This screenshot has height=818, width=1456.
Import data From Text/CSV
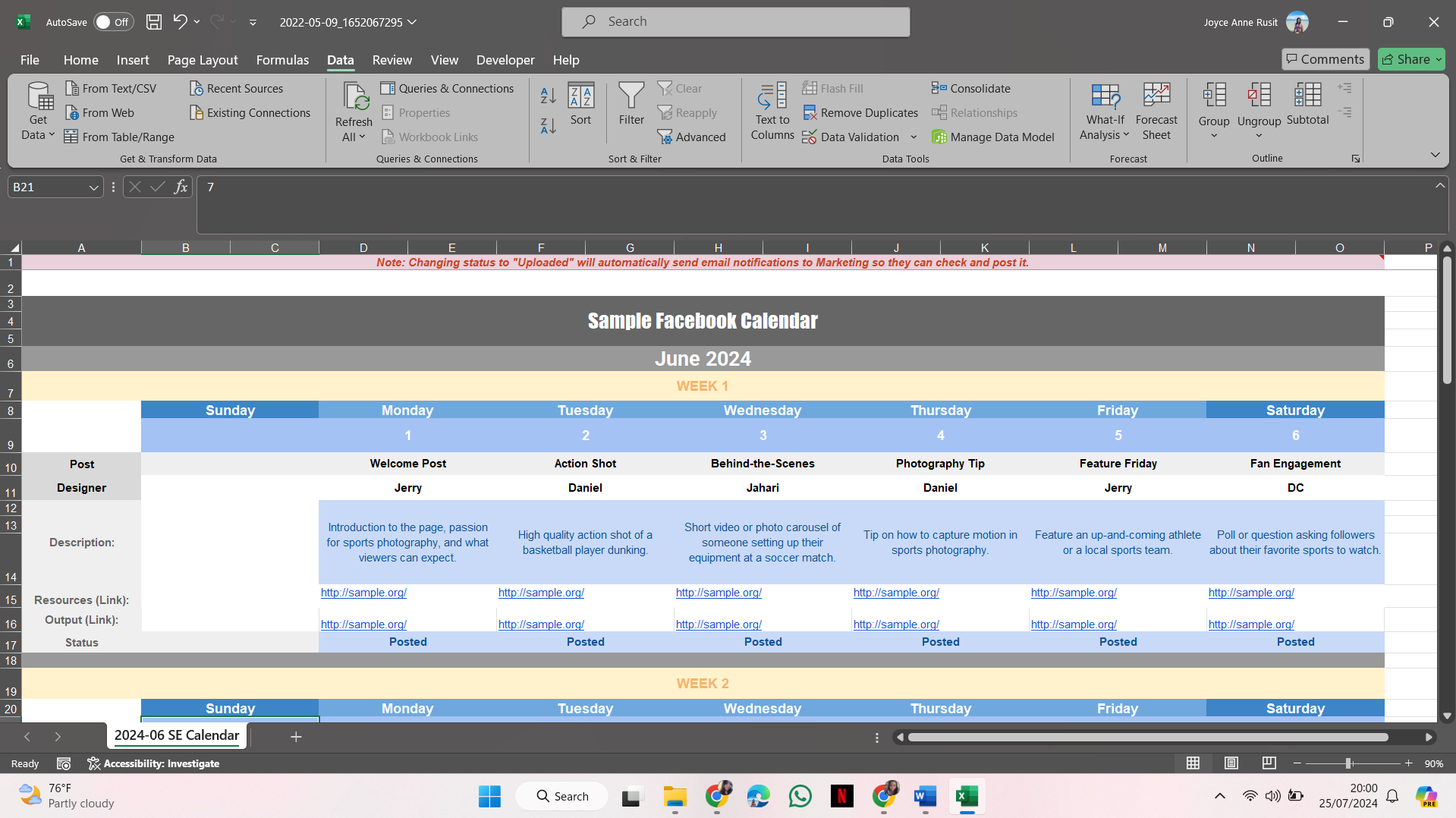point(111,89)
